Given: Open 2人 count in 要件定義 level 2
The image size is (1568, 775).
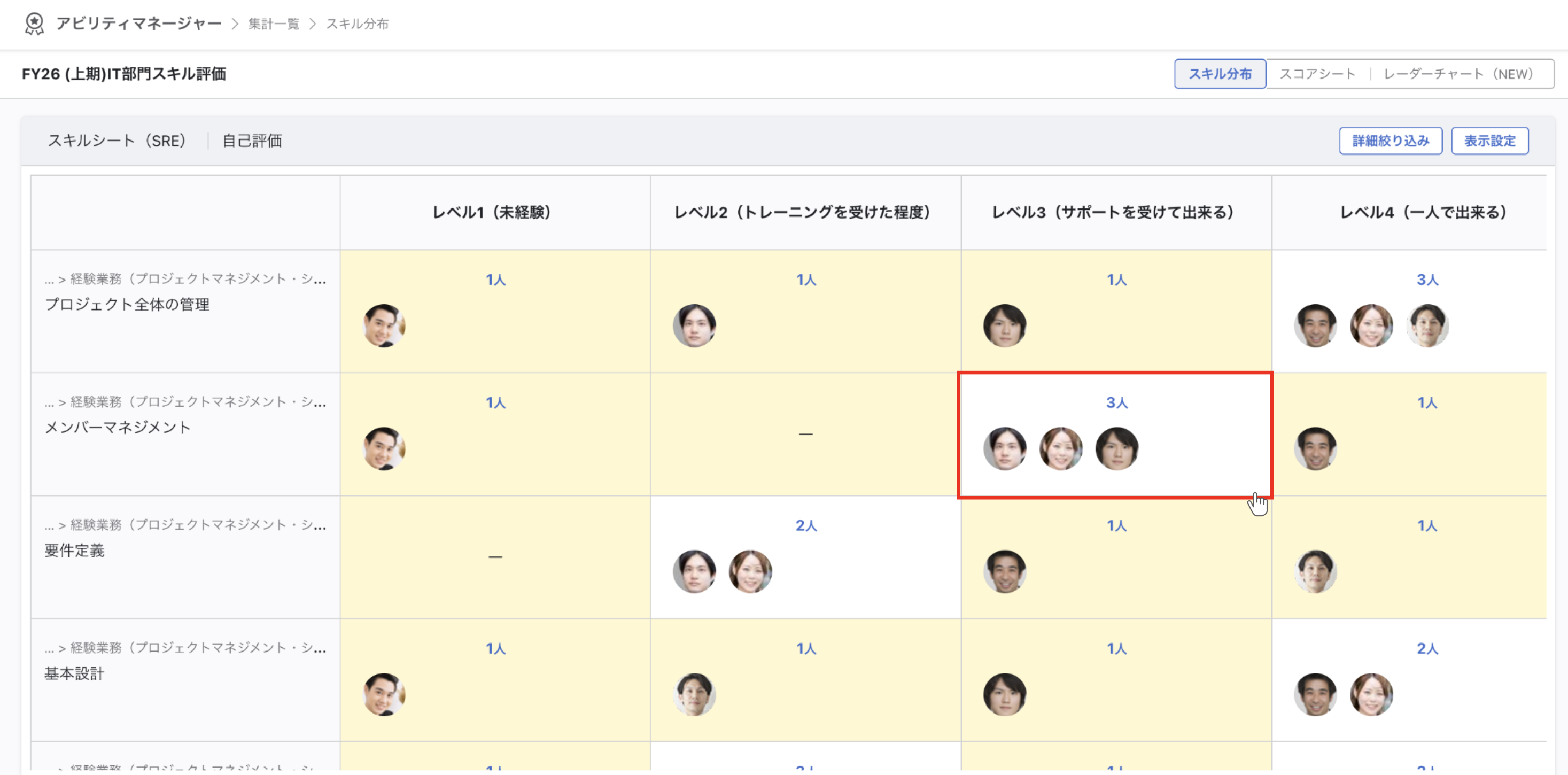Looking at the screenshot, I should pos(806,525).
